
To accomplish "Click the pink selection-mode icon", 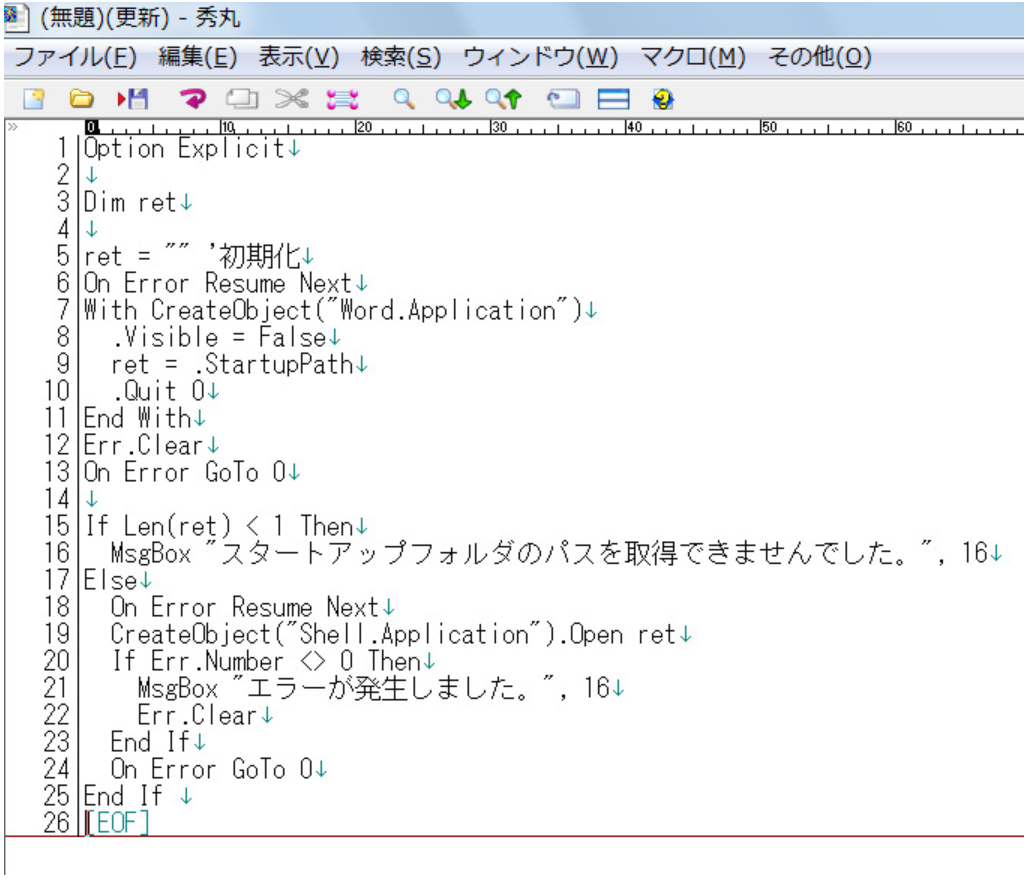I will (342, 99).
